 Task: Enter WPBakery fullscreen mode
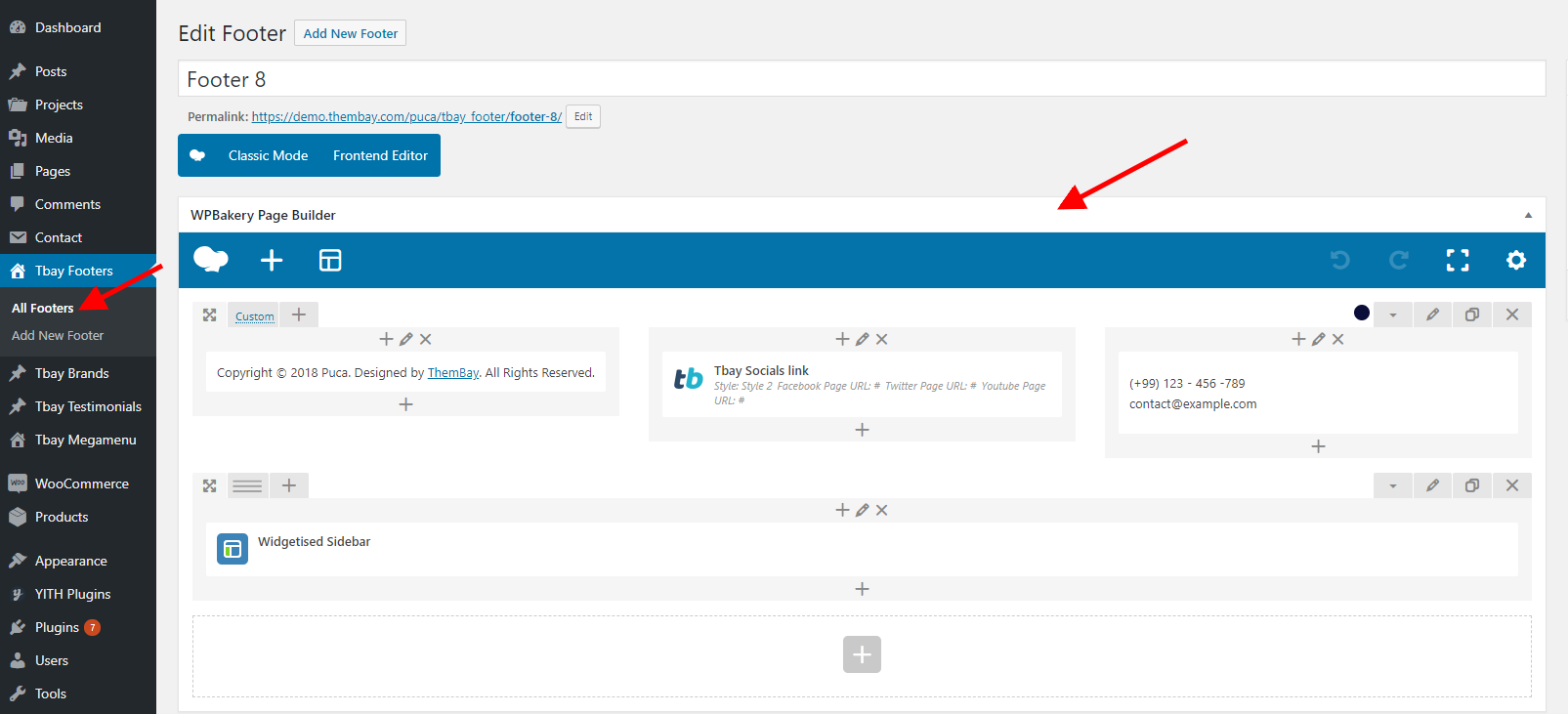click(1457, 260)
